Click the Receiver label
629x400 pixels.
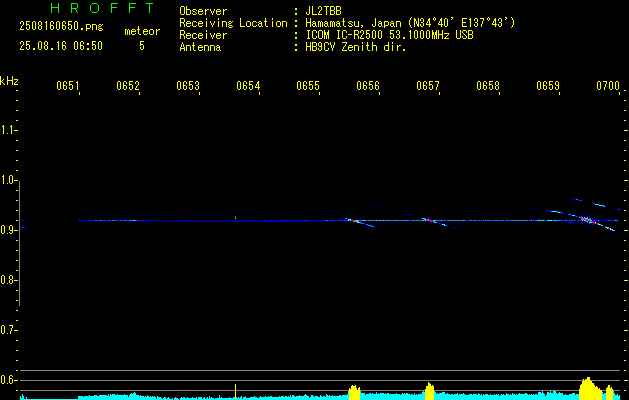click(x=203, y=35)
